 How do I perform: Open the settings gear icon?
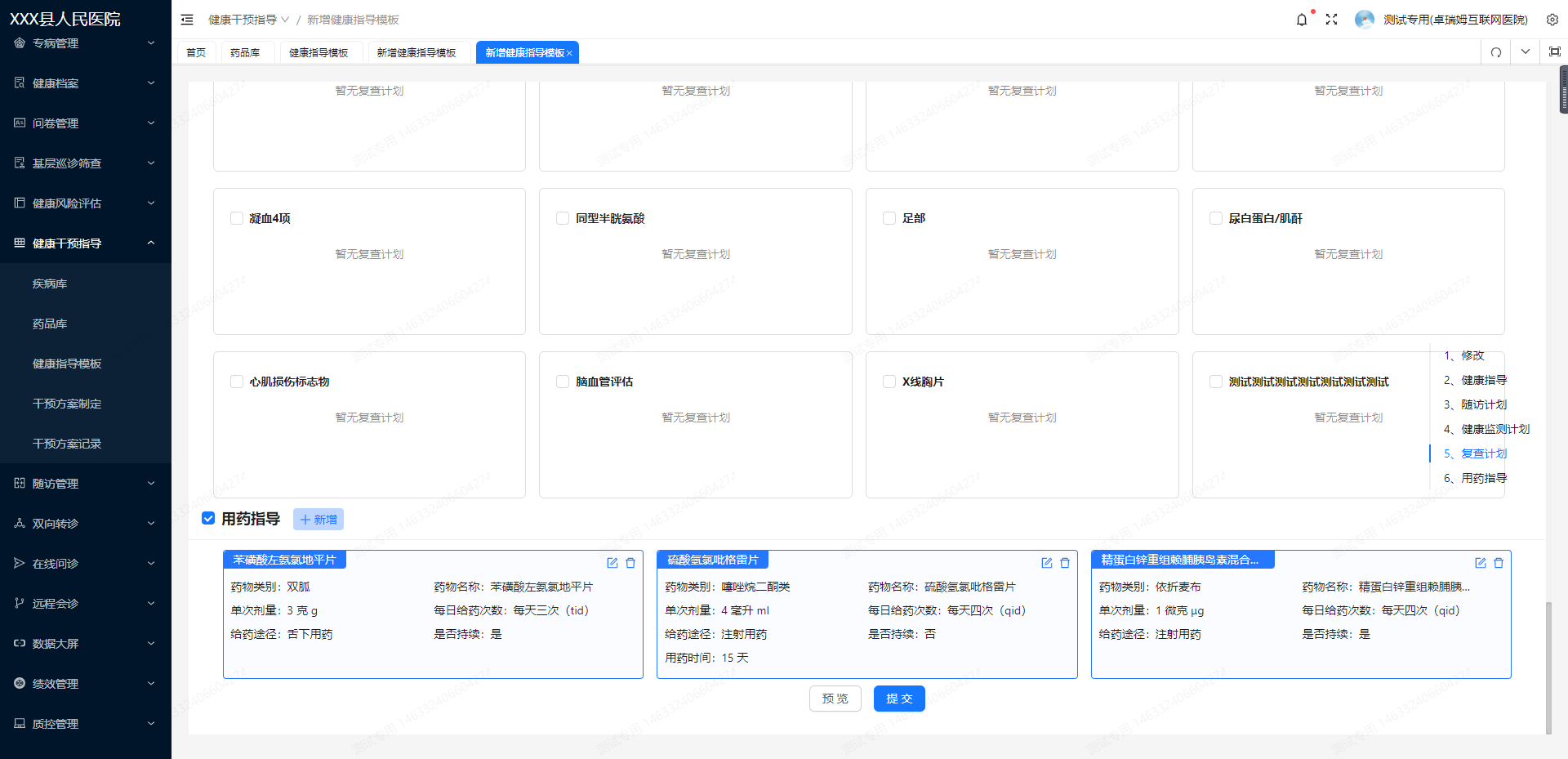pos(1552,20)
